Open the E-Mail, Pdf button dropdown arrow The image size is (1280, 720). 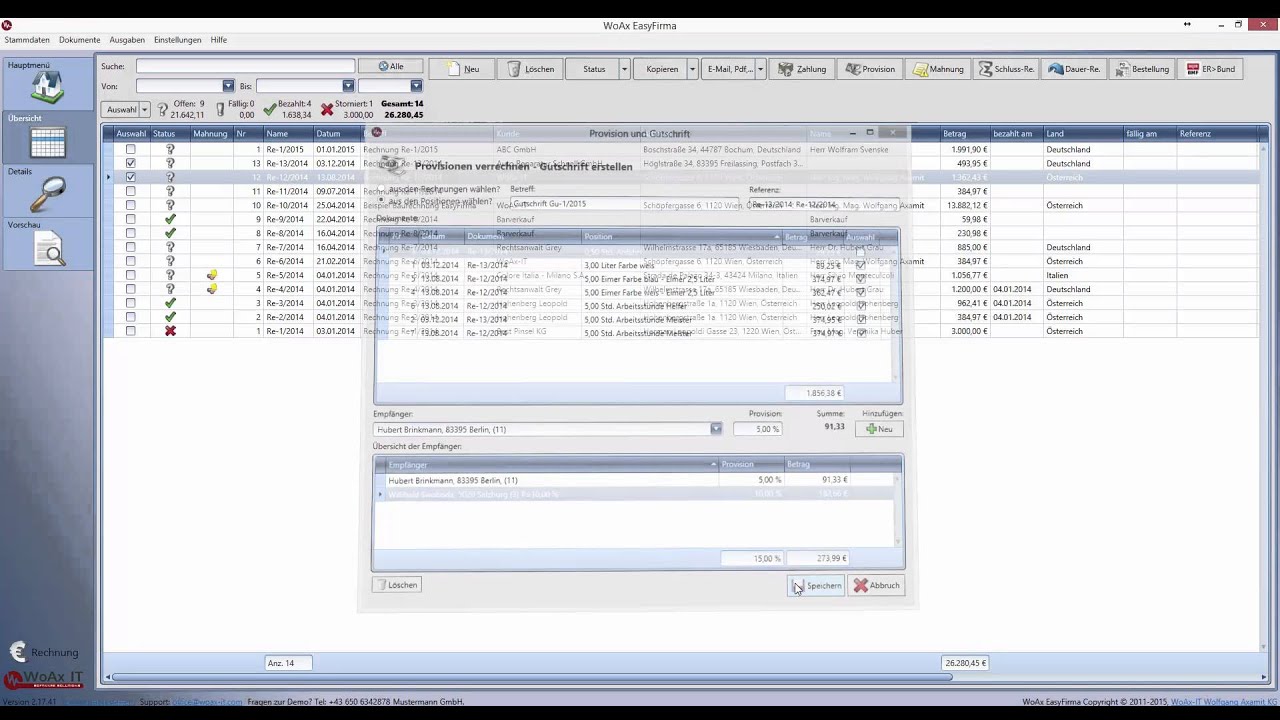pyautogui.click(x=760, y=69)
